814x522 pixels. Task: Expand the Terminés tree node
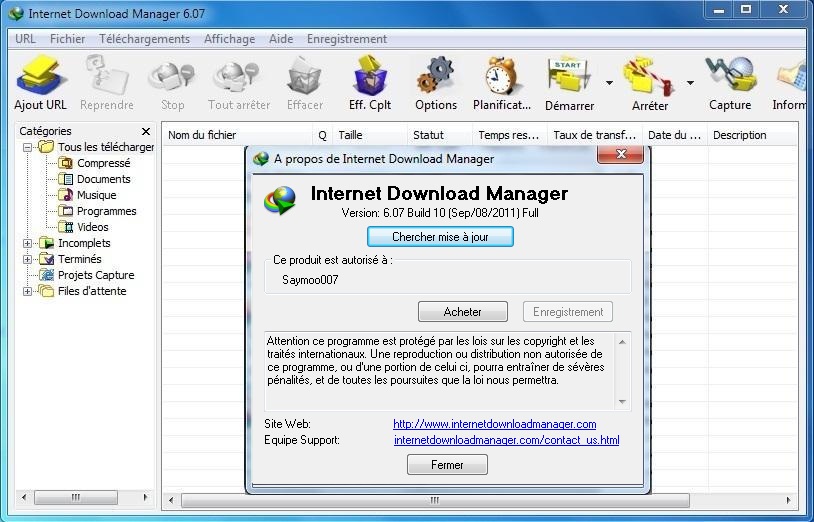28,259
